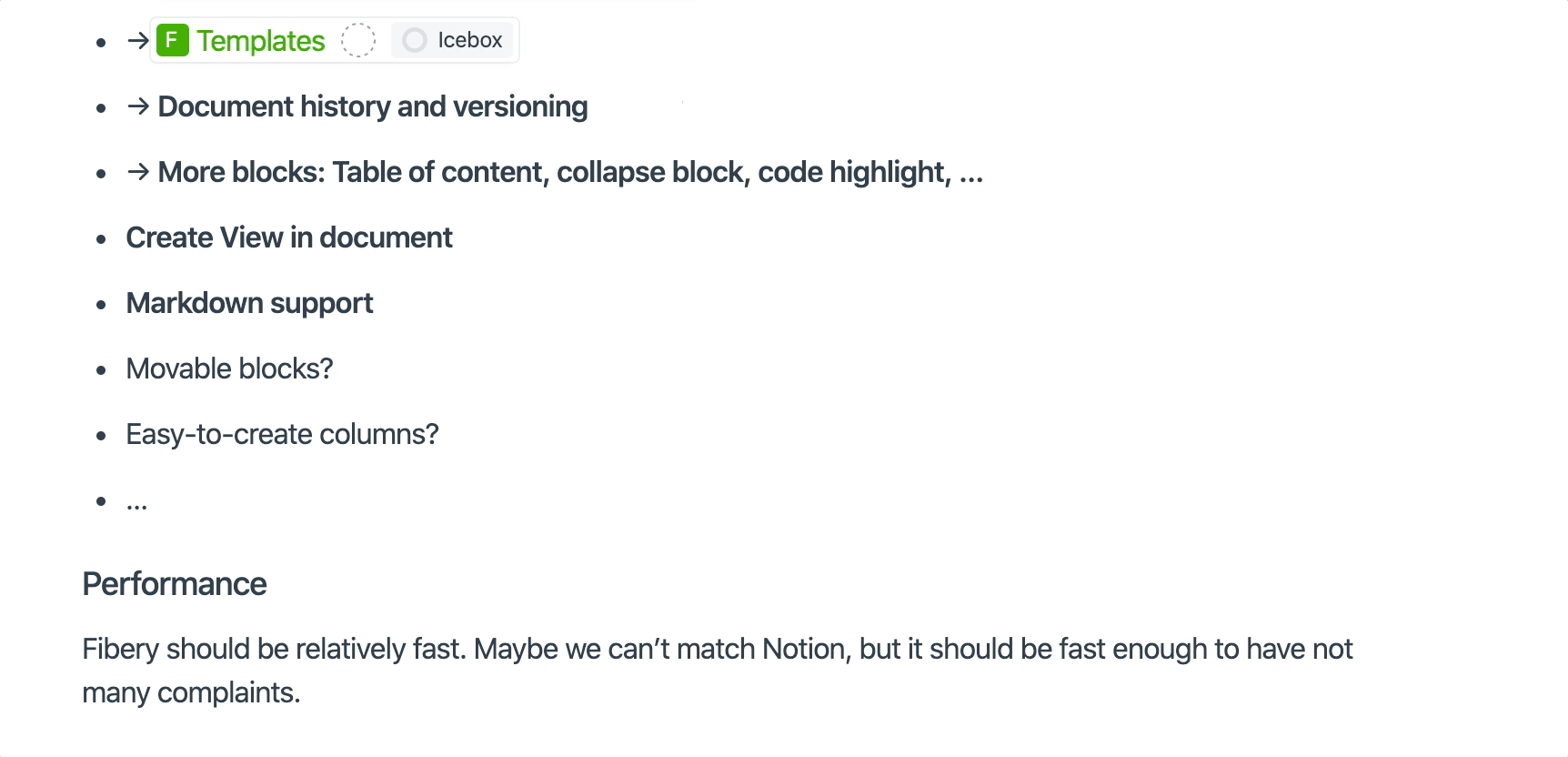Click the arrow before Document history and versioning
Screen dimensions: 1568x757
click(x=137, y=106)
